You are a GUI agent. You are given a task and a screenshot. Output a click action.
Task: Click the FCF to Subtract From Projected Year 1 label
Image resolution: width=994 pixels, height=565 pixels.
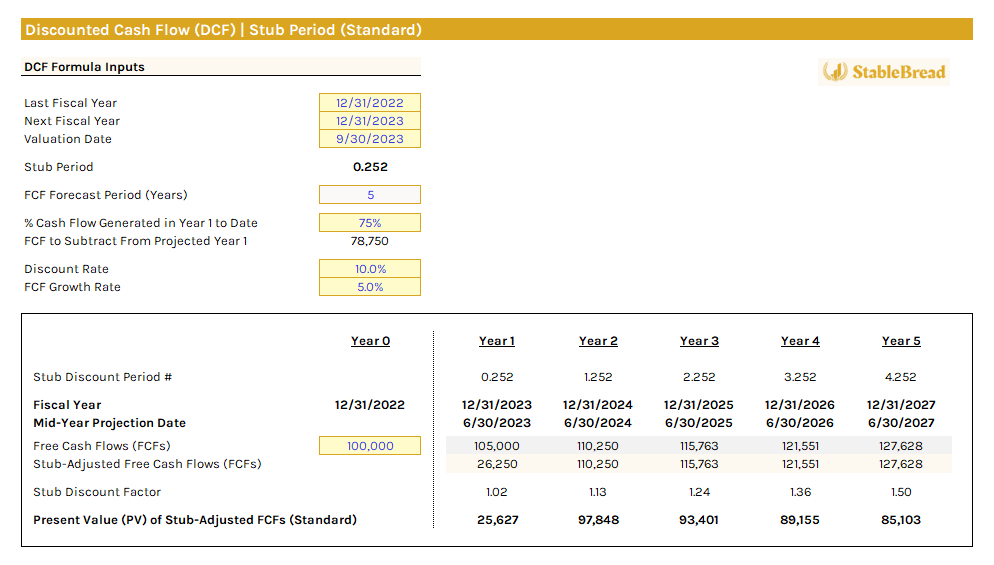click(x=136, y=241)
